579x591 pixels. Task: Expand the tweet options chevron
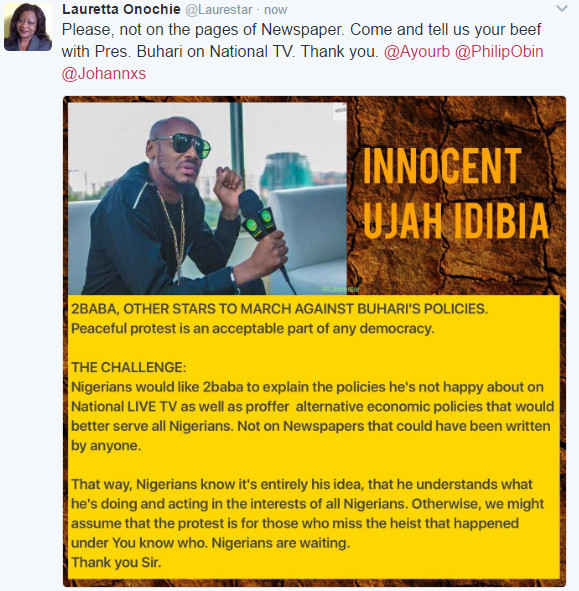click(x=562, y=9)
